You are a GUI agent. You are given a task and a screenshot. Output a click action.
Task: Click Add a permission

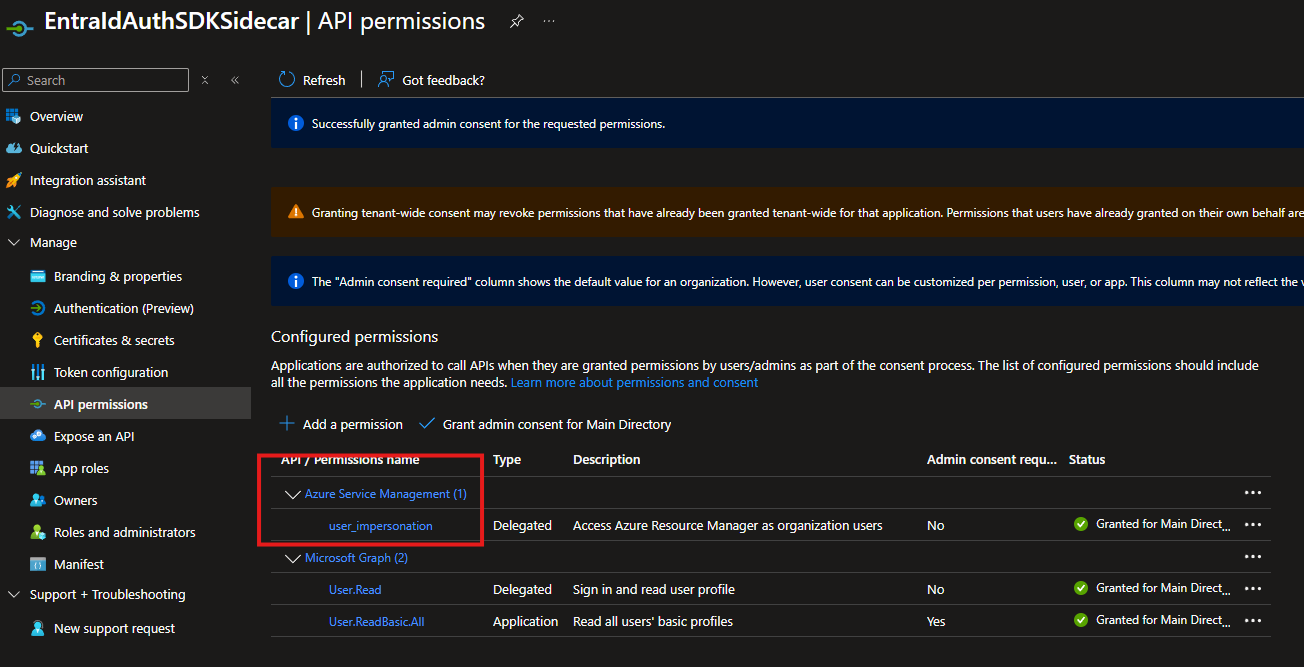[x=341, y=424]
